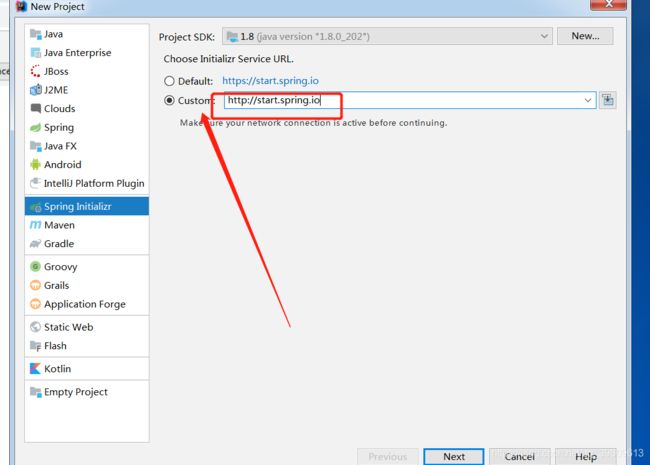Click the icon button beside custom URL field
This screenshot has width=650, height=465.
click(608, 100)
